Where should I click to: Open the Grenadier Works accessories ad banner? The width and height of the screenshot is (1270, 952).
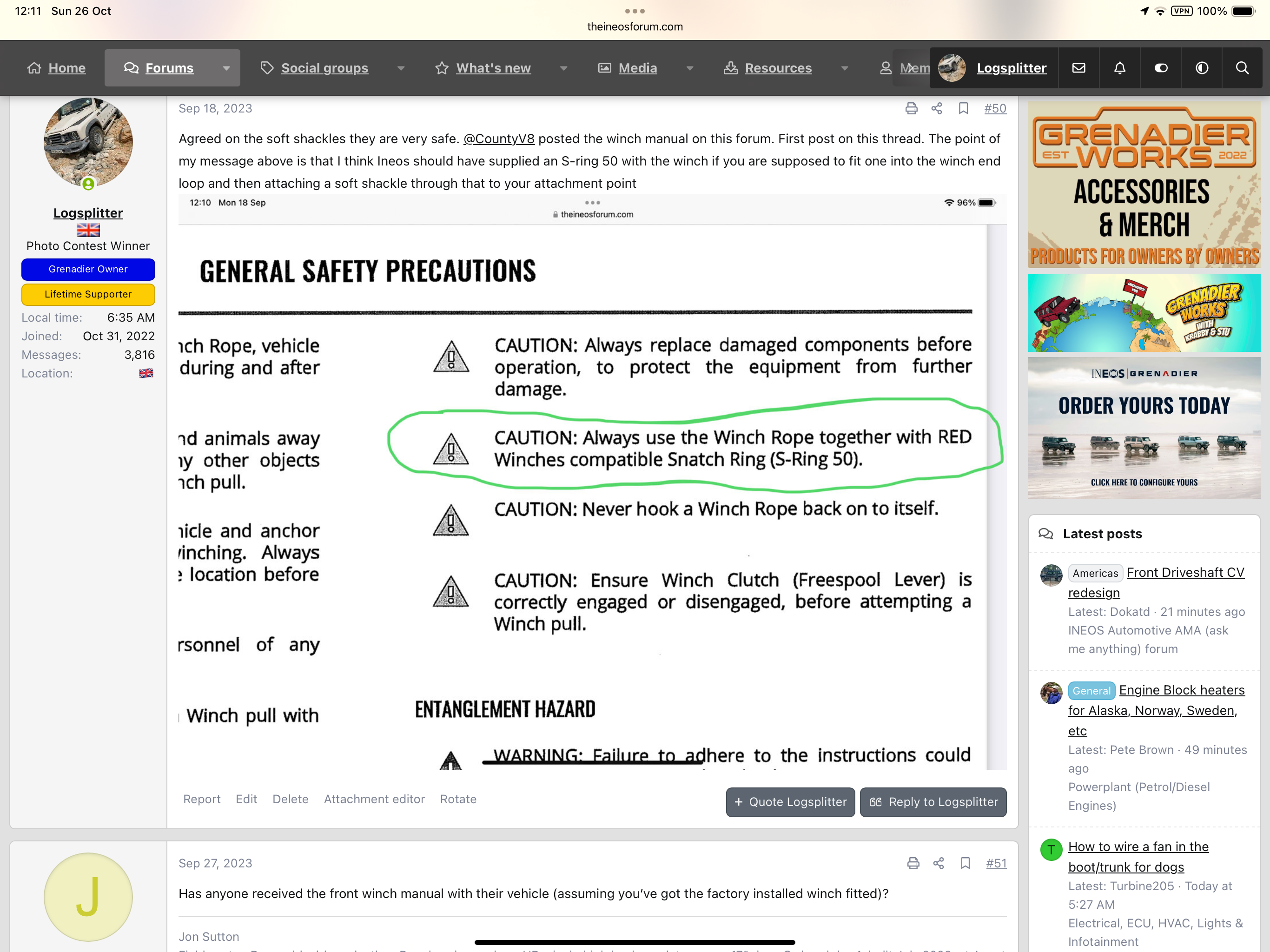pos(1144,185)
